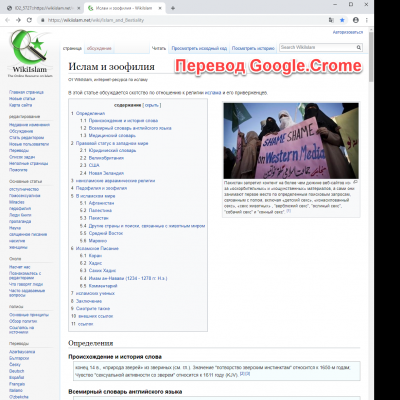
Task: Click the Deutsch language link
Action: [x=16, y=371]
